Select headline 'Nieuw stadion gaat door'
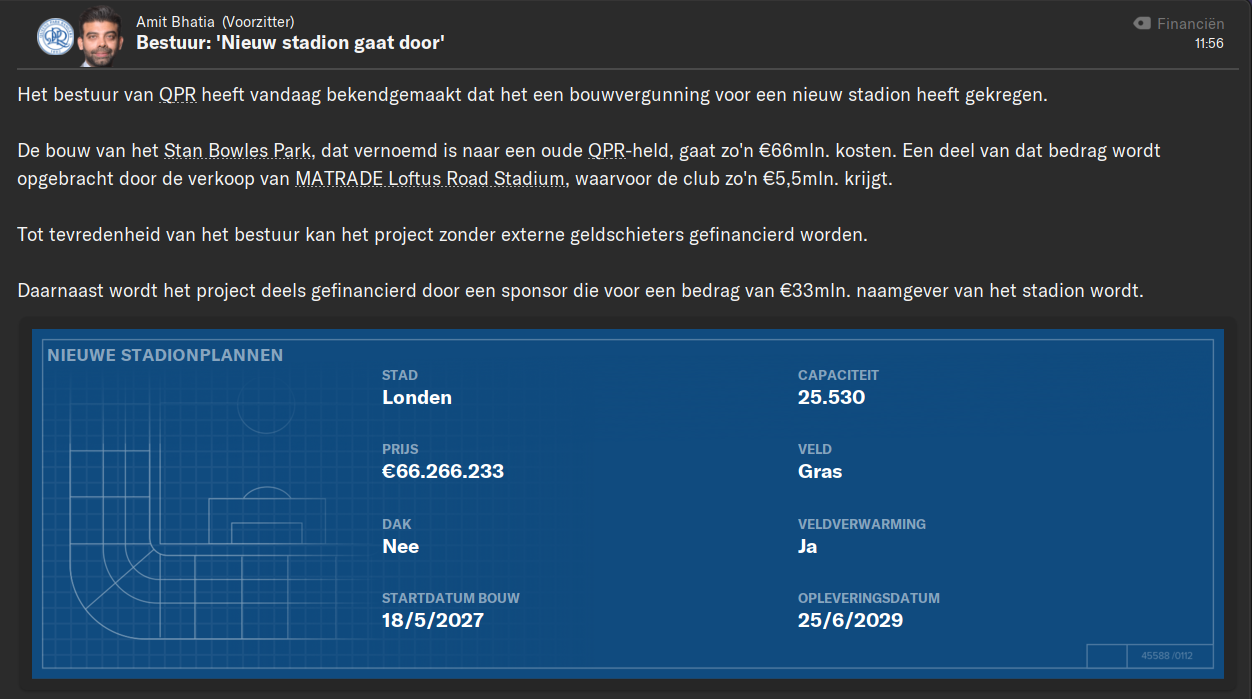 (x=290, y=43)
